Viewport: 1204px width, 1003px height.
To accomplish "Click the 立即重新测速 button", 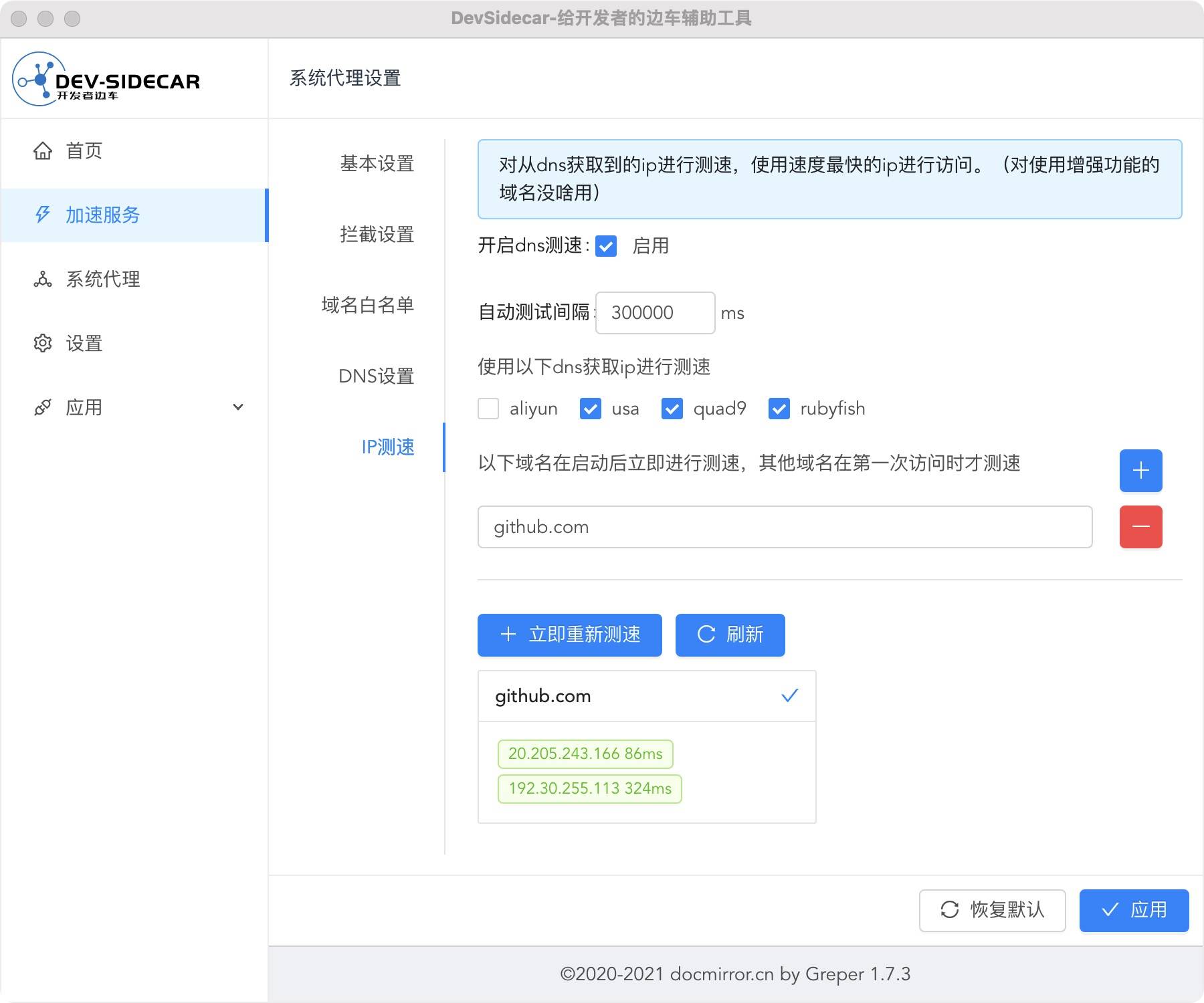I will click(570, 635).
